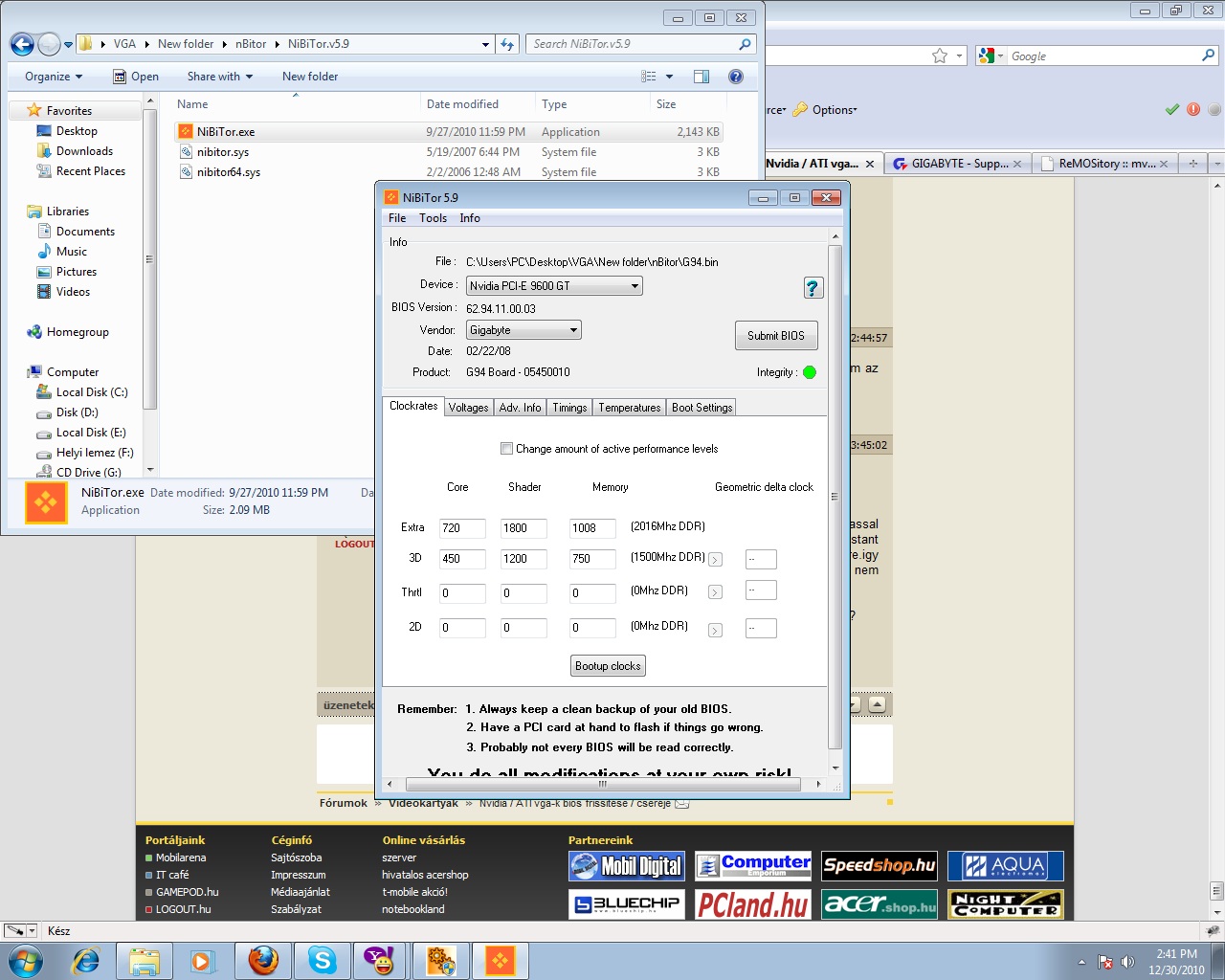Click Extra Core clock field 720
The width and height of the screenshot is (1225, 980).
462,528
